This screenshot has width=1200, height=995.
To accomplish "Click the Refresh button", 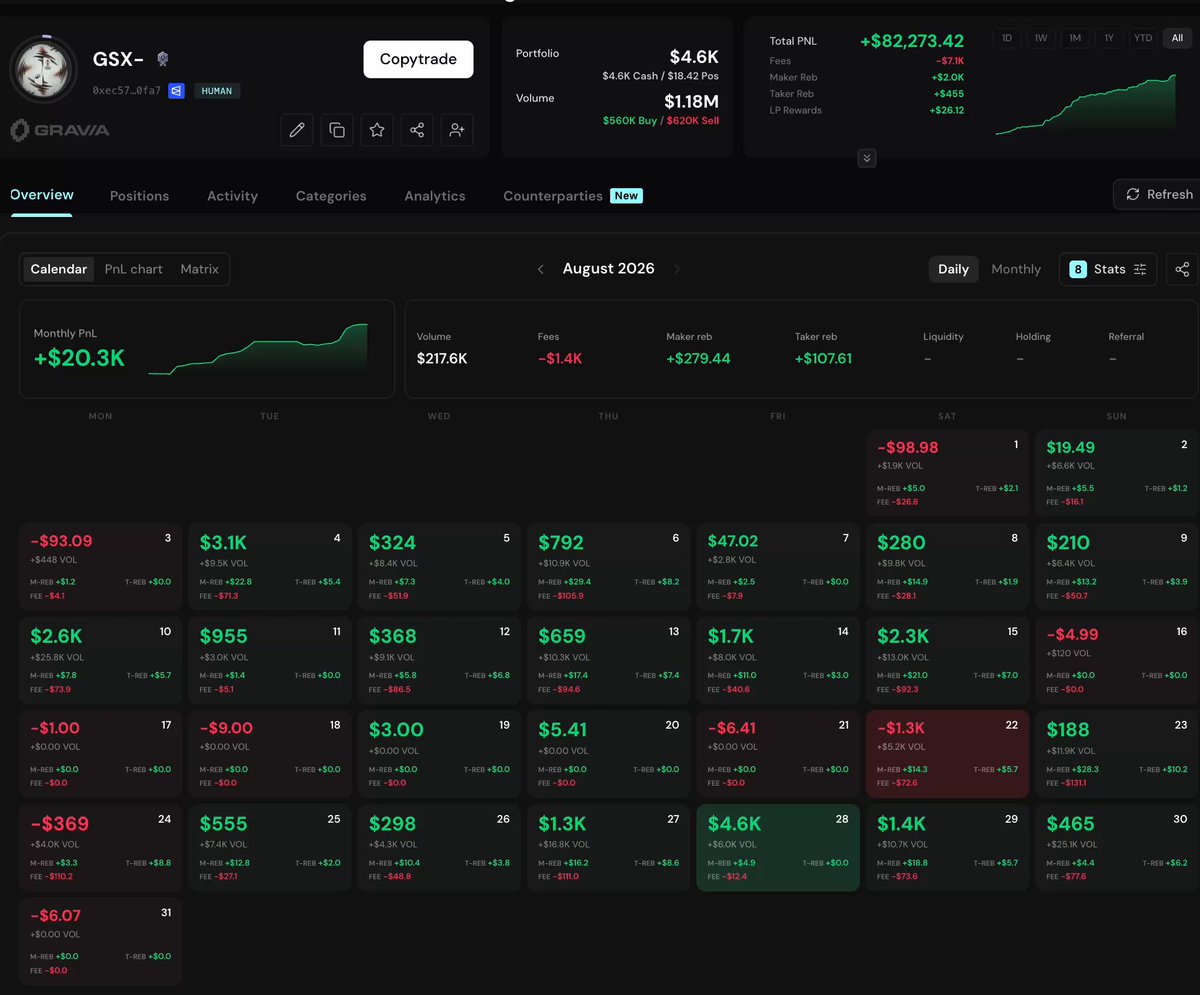I will [x=1159, y=194].
